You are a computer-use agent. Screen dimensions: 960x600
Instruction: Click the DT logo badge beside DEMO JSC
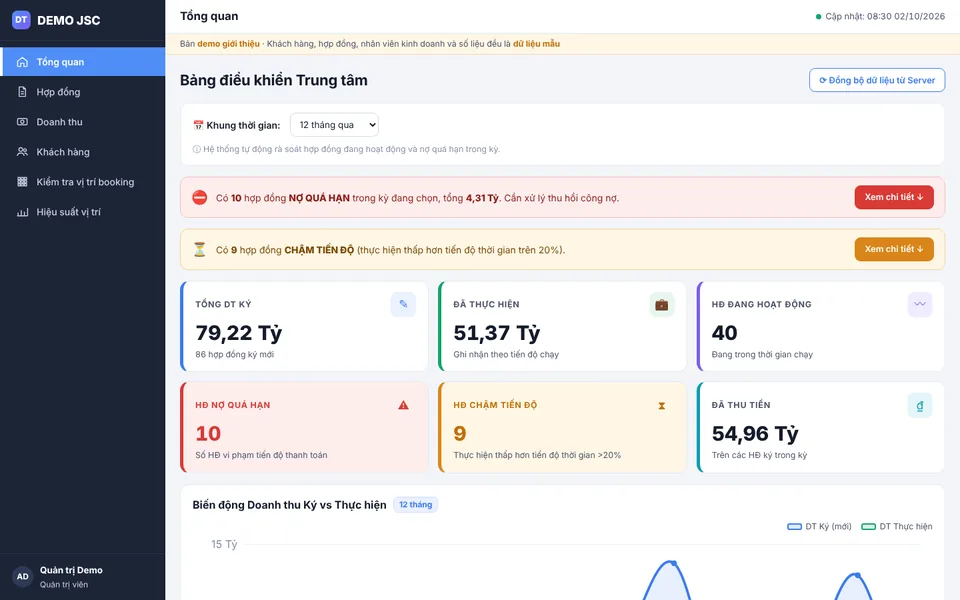pos(21,20)
